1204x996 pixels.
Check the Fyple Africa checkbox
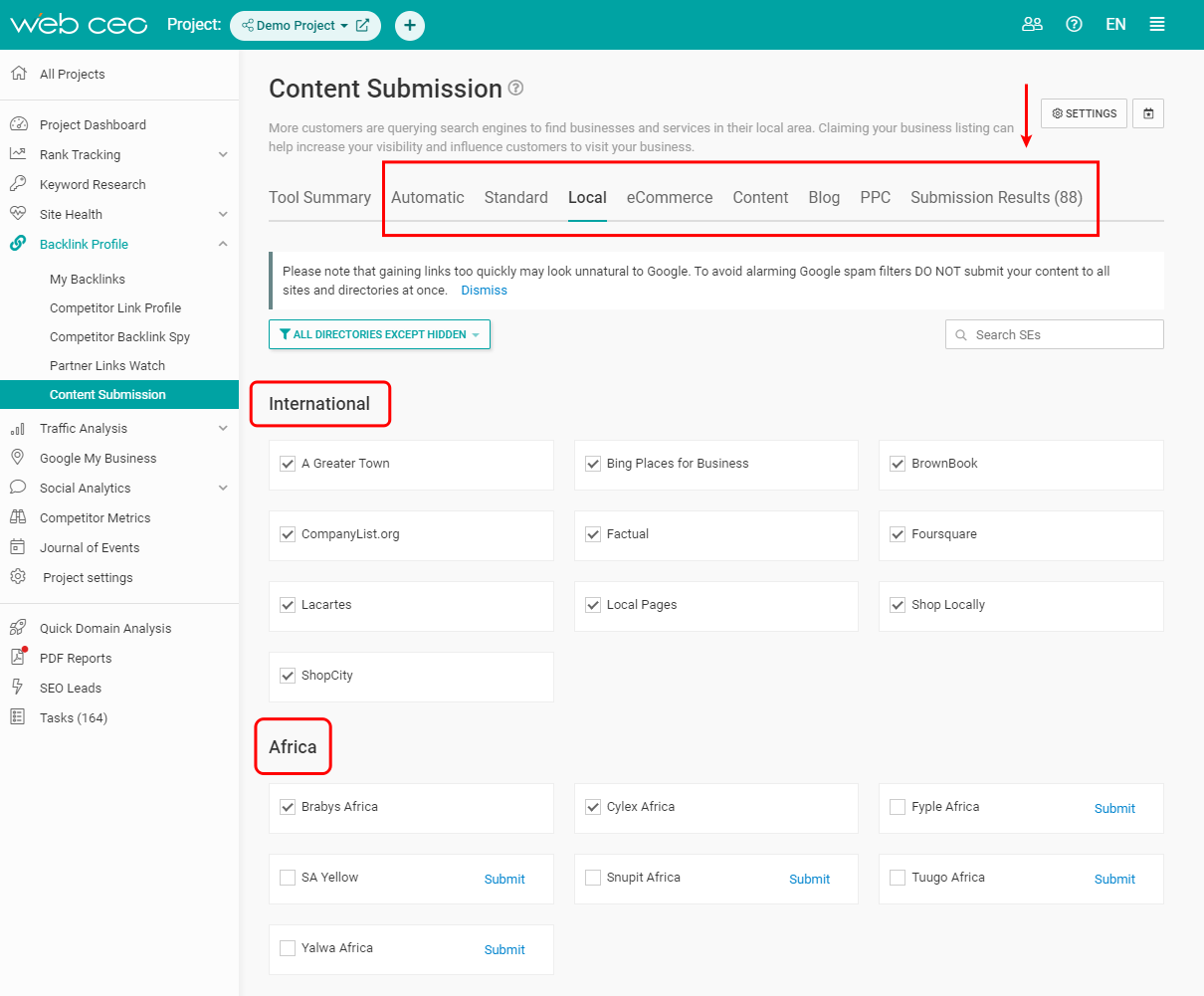point(898,807)
